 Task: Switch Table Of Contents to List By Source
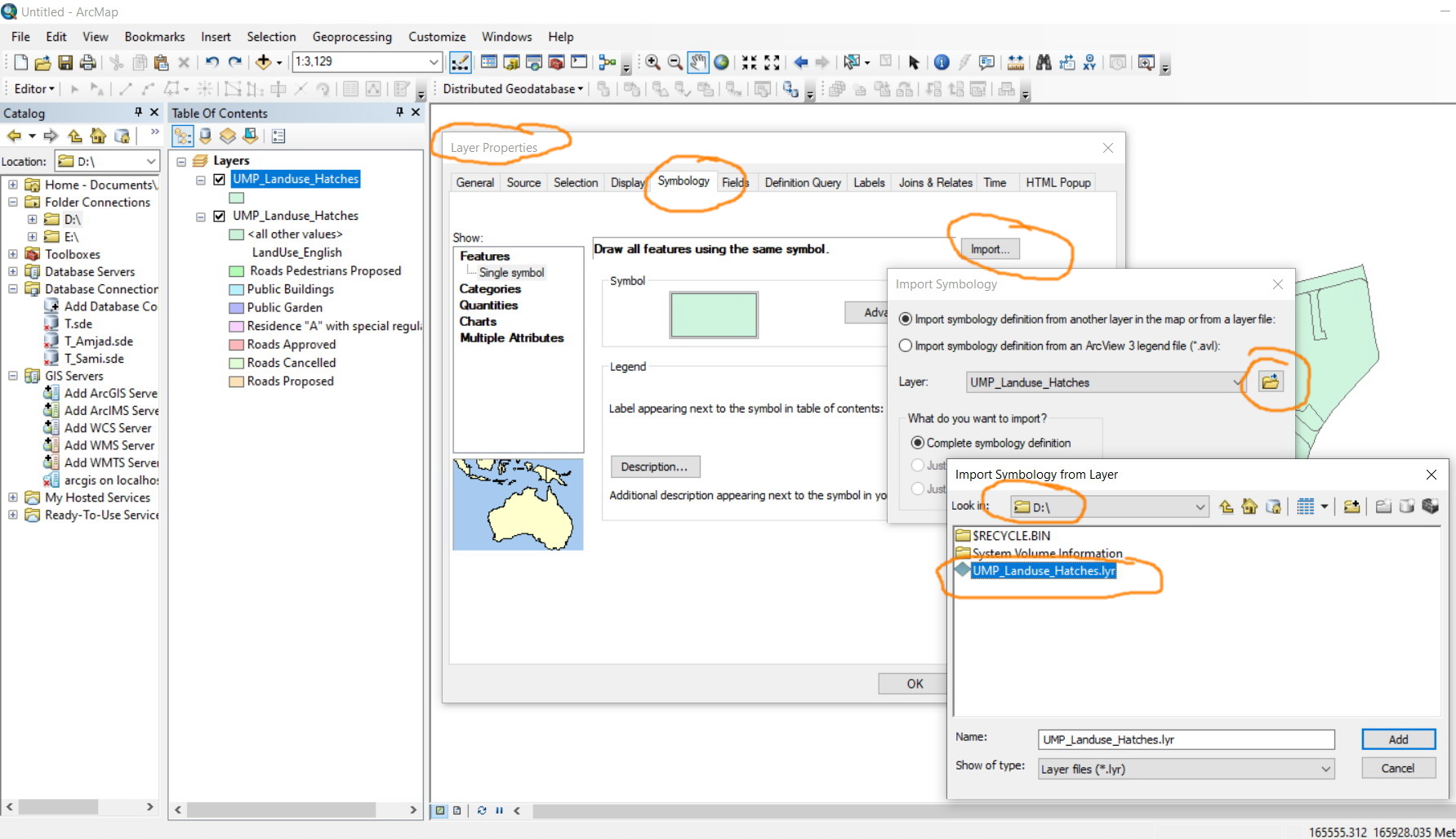pyautogui.click(x=204, y=136)
